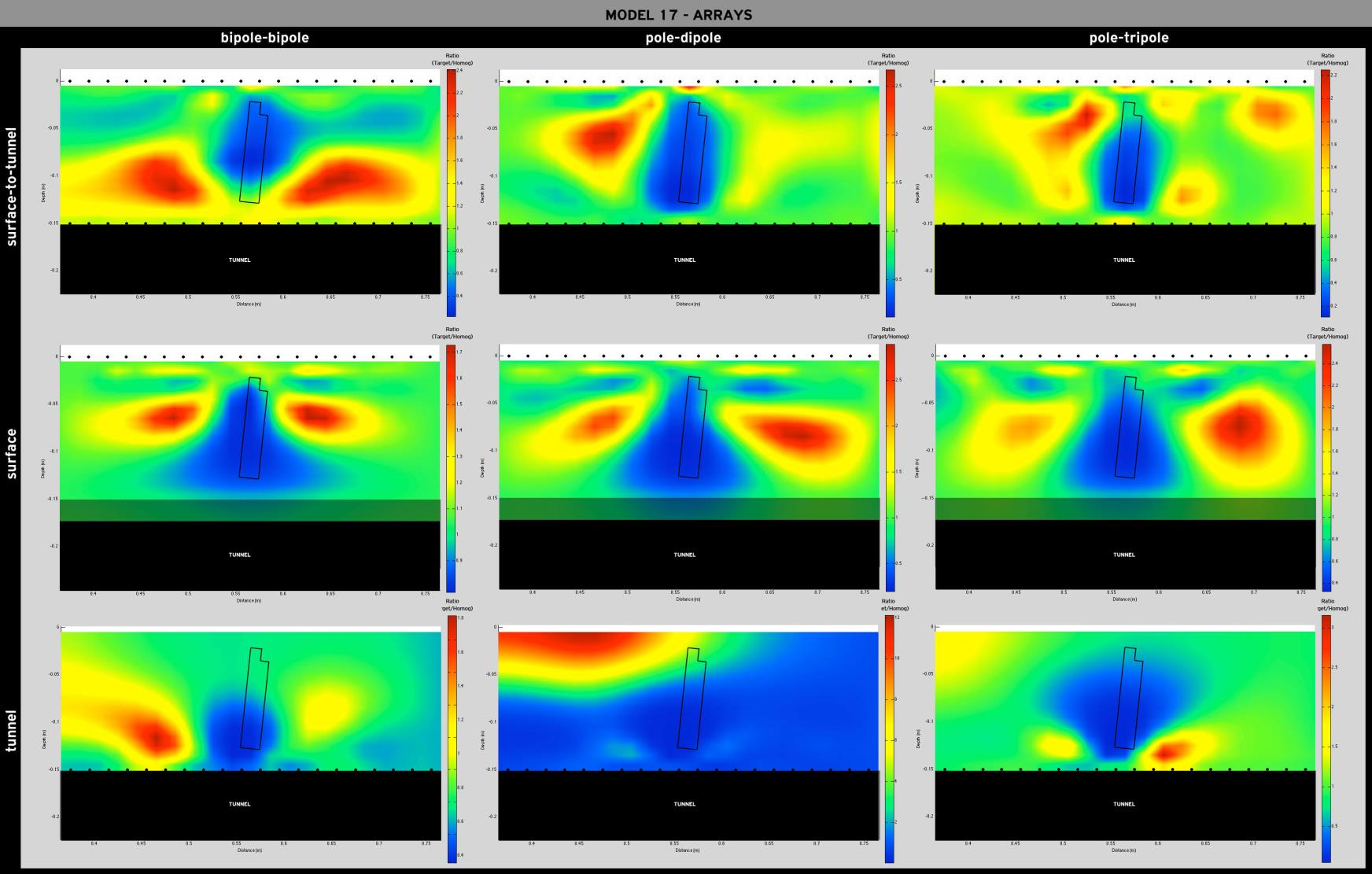The image size is (1372, 874).
Task: Click the surface-to-tunnel pole-tripole ratio colorbar
Action: point(1326,193)
